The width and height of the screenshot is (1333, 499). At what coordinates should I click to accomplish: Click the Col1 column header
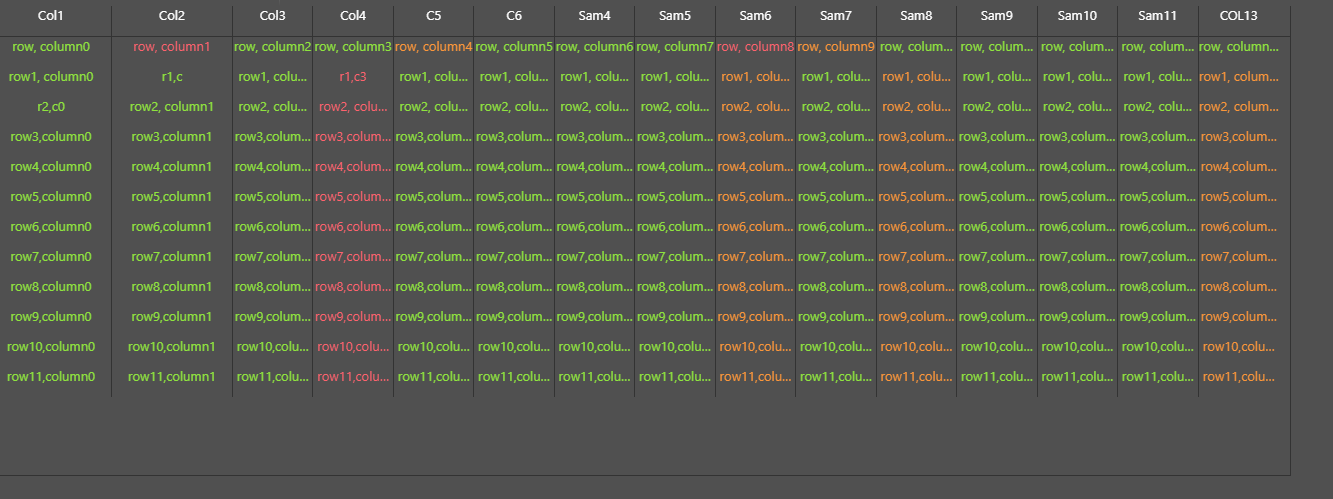point(51,16)
